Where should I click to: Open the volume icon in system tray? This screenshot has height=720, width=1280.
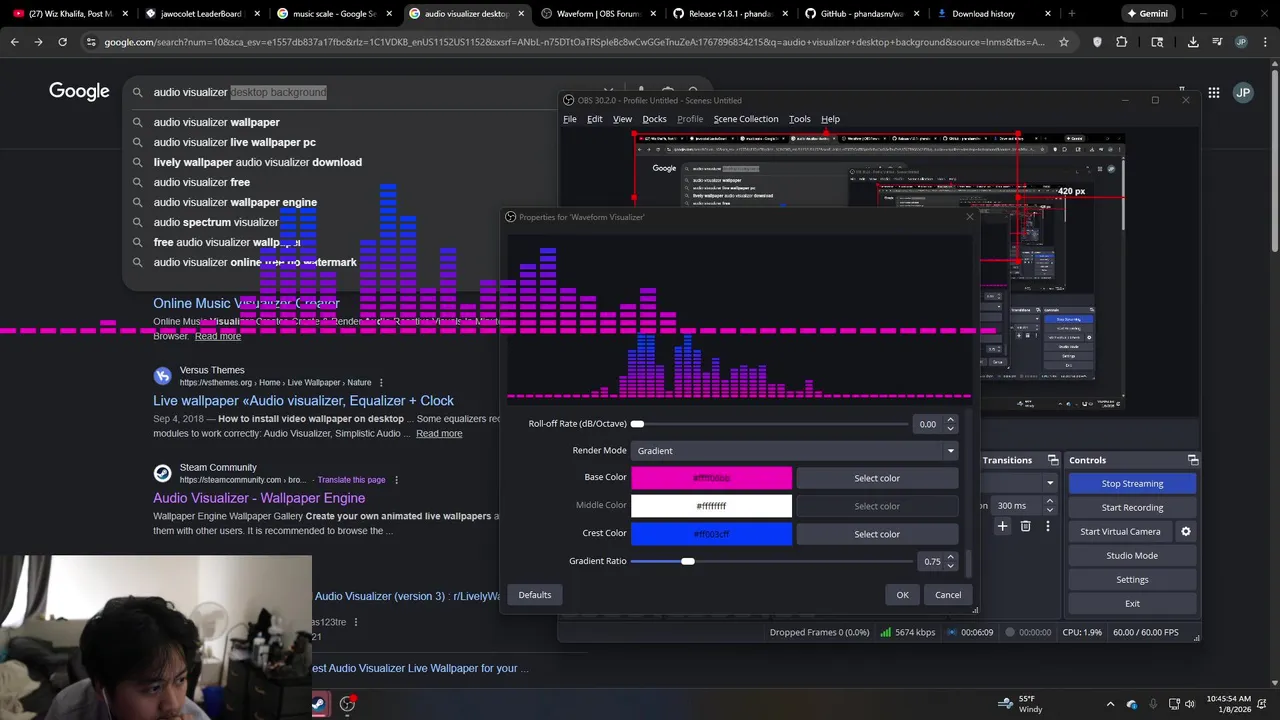1189,704
